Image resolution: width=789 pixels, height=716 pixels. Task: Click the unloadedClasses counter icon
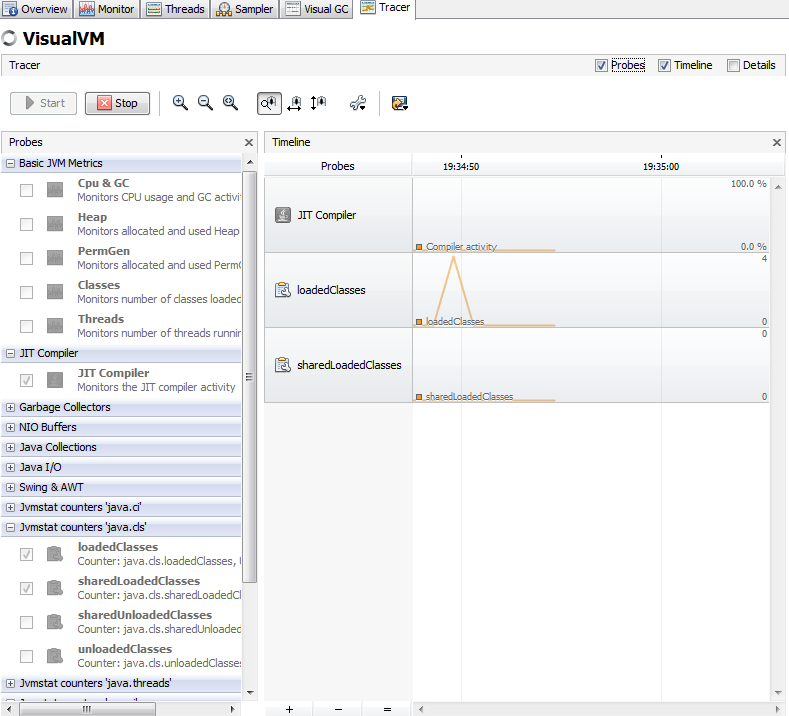pyautogui.click(x=55, y=656)
